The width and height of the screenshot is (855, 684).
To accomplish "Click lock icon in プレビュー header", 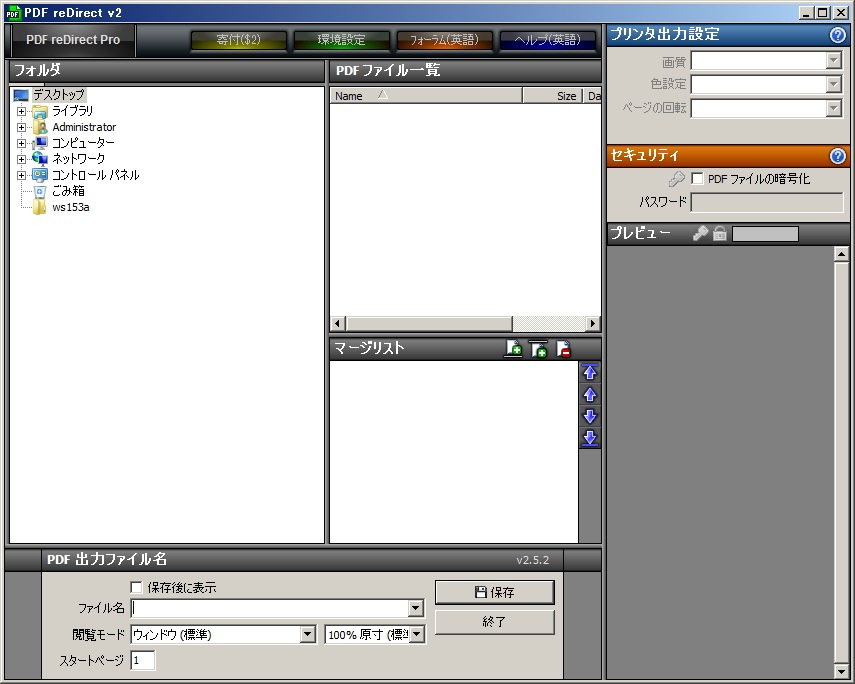I will 720,233.
